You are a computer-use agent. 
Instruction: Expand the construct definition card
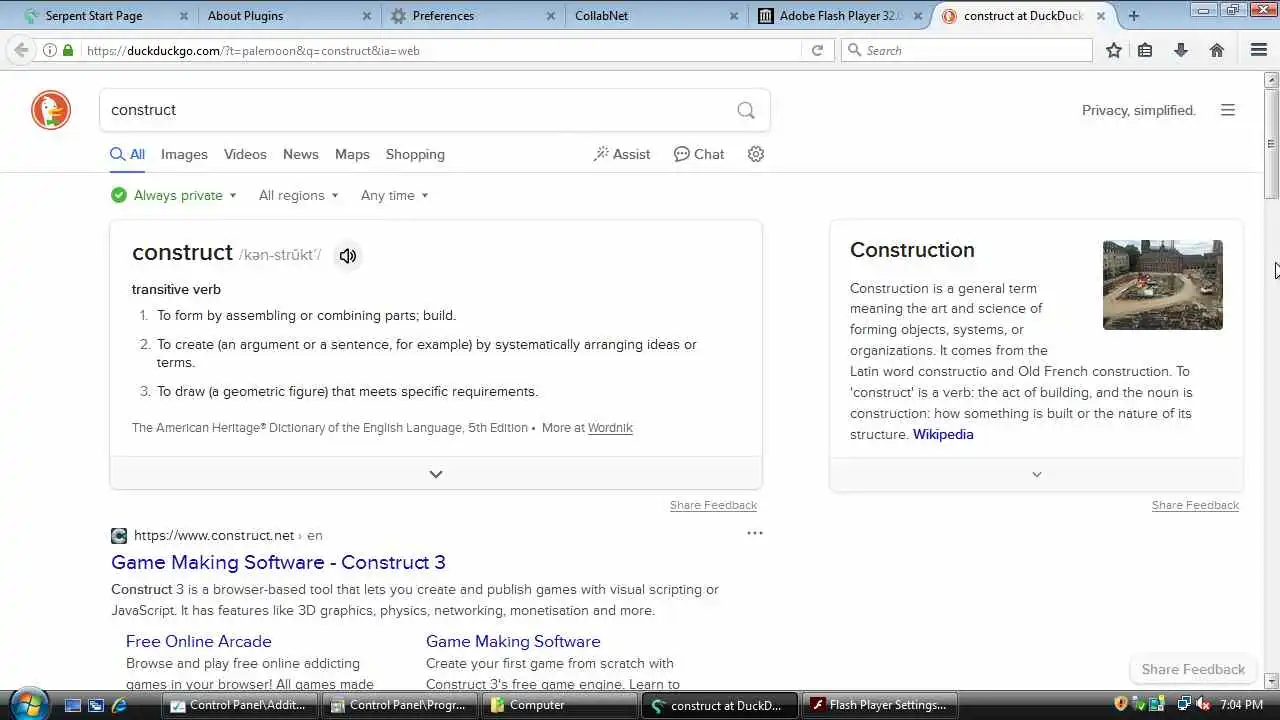tap(436, 474)
